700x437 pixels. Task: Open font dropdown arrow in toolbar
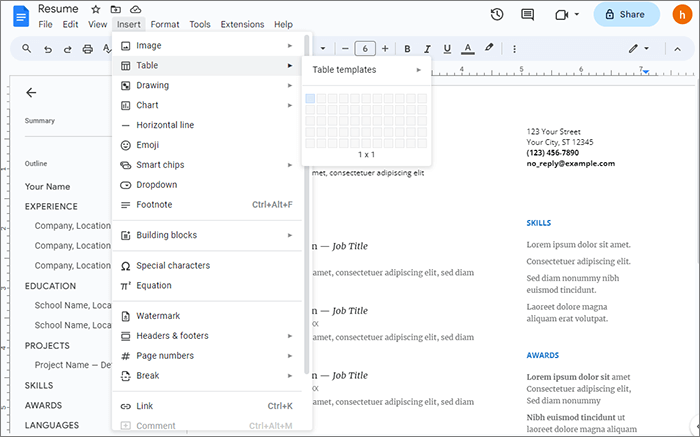(323, 49)
